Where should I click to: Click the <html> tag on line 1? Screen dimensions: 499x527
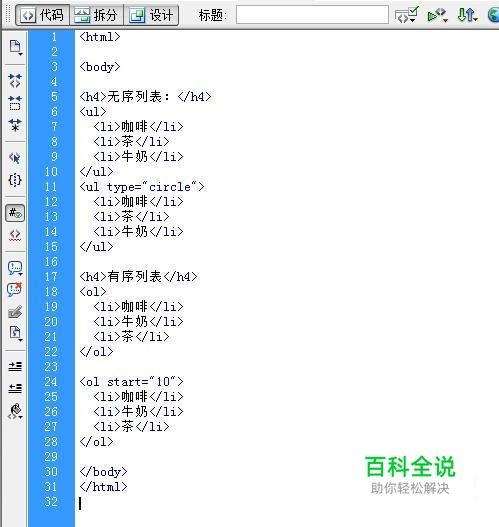[x=100, y=37]
